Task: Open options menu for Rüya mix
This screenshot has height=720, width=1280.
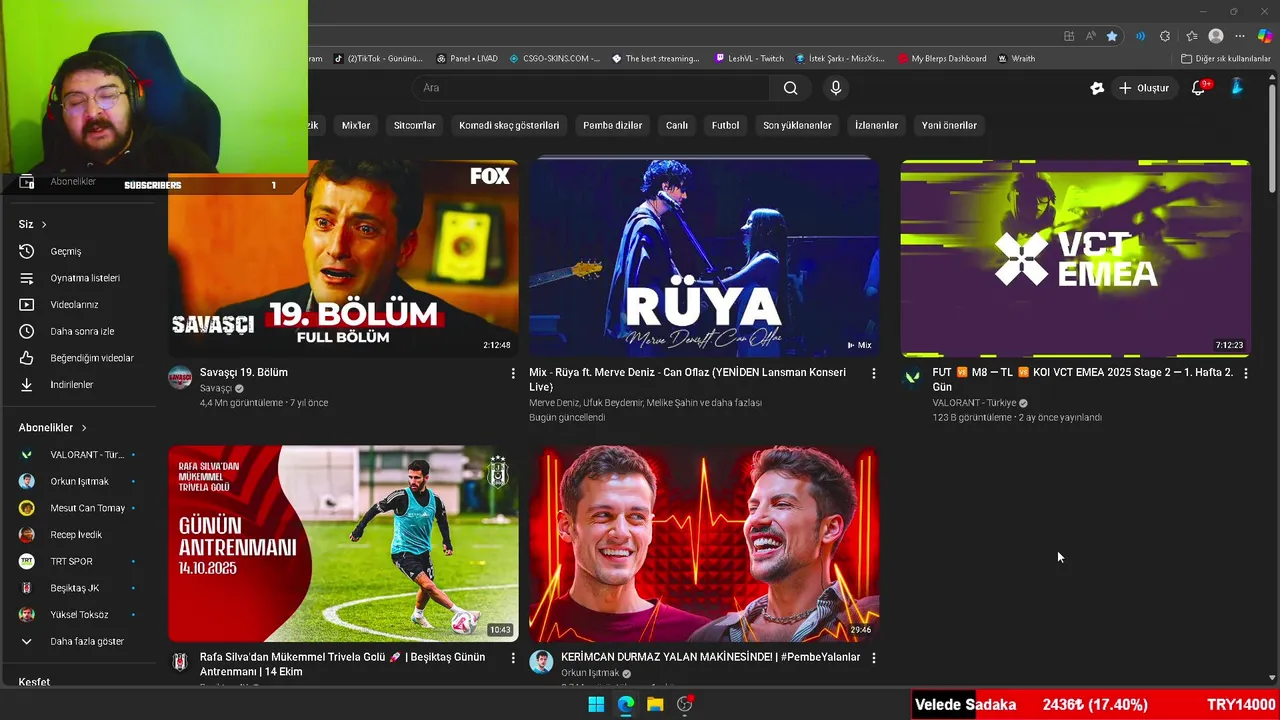Action: pos(874,373)
